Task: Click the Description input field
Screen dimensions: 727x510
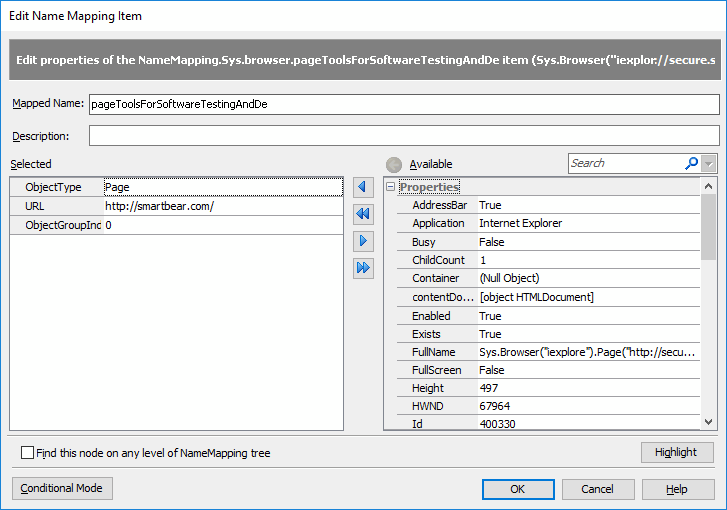Action: pyautogui.click(x=403, y=136)
